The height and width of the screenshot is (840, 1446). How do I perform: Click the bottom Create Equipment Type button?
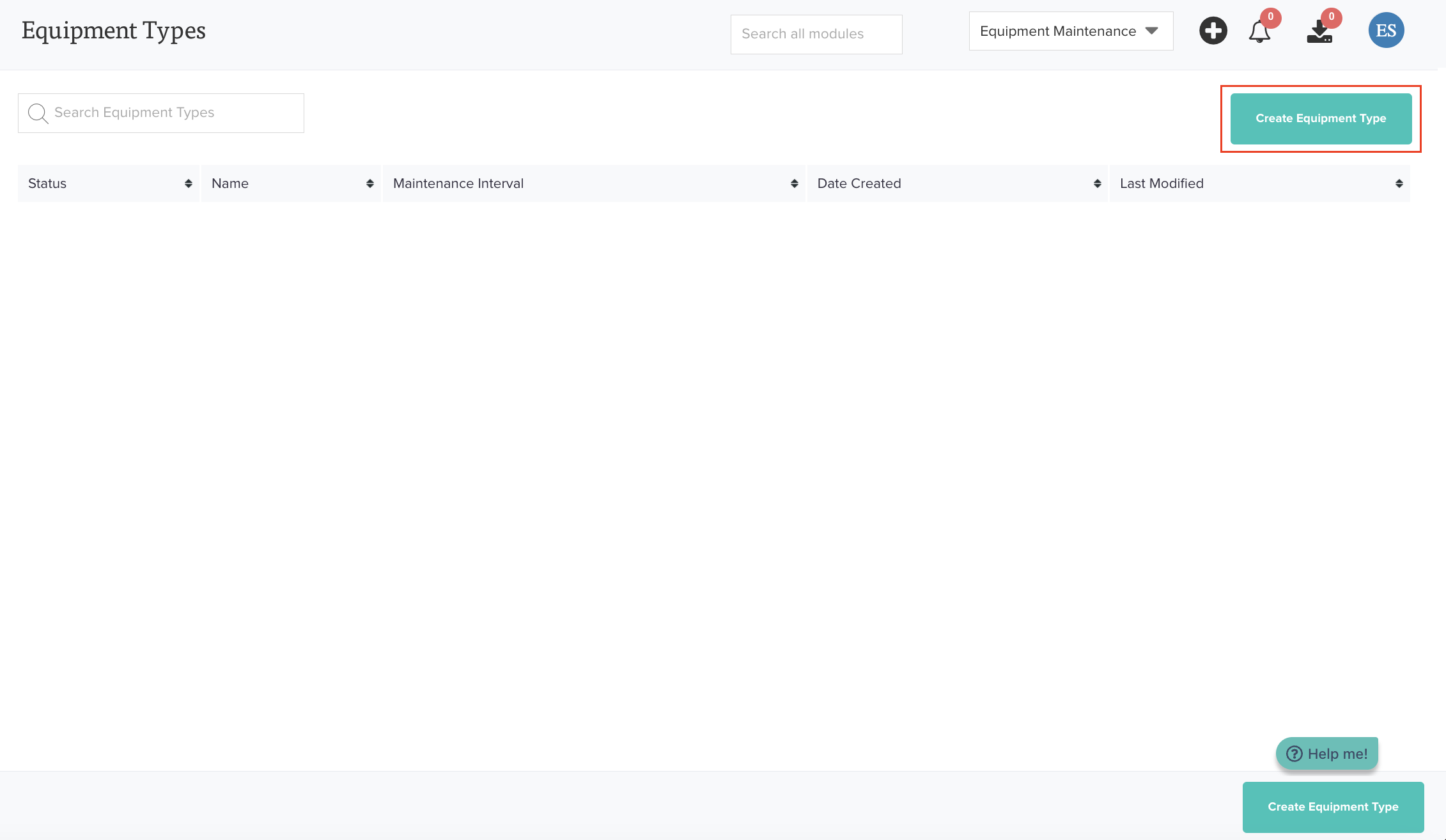(x=1333, y=807)
